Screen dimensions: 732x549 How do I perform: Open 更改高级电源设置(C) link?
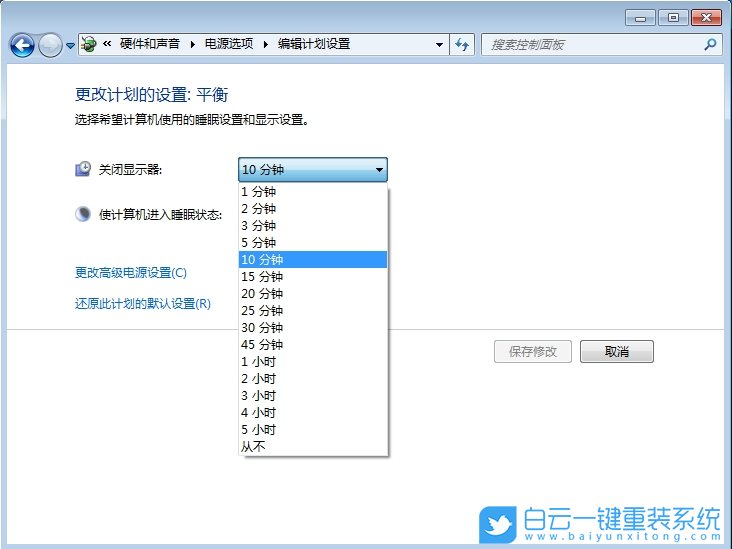[x=131, y=273]
